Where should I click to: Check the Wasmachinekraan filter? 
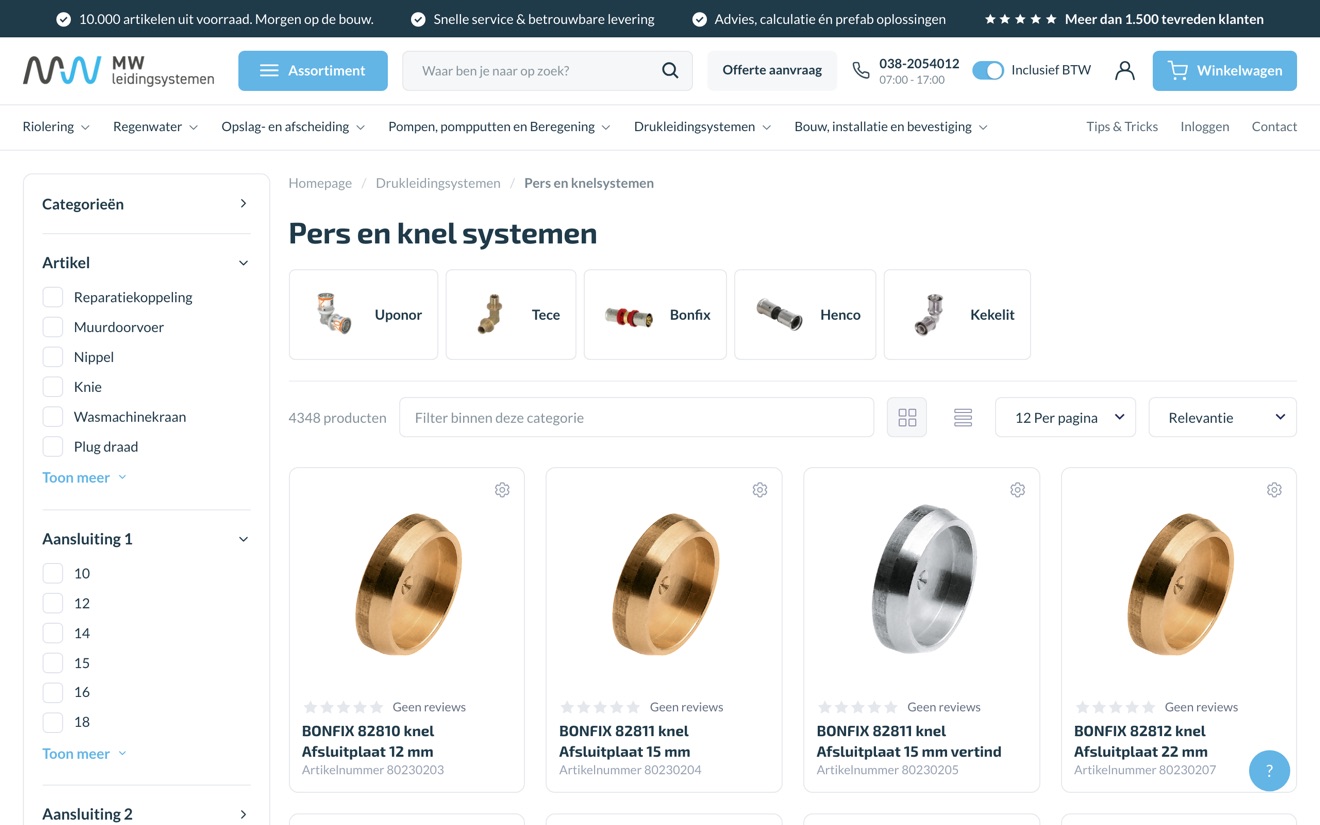click(x=53, y=417)
